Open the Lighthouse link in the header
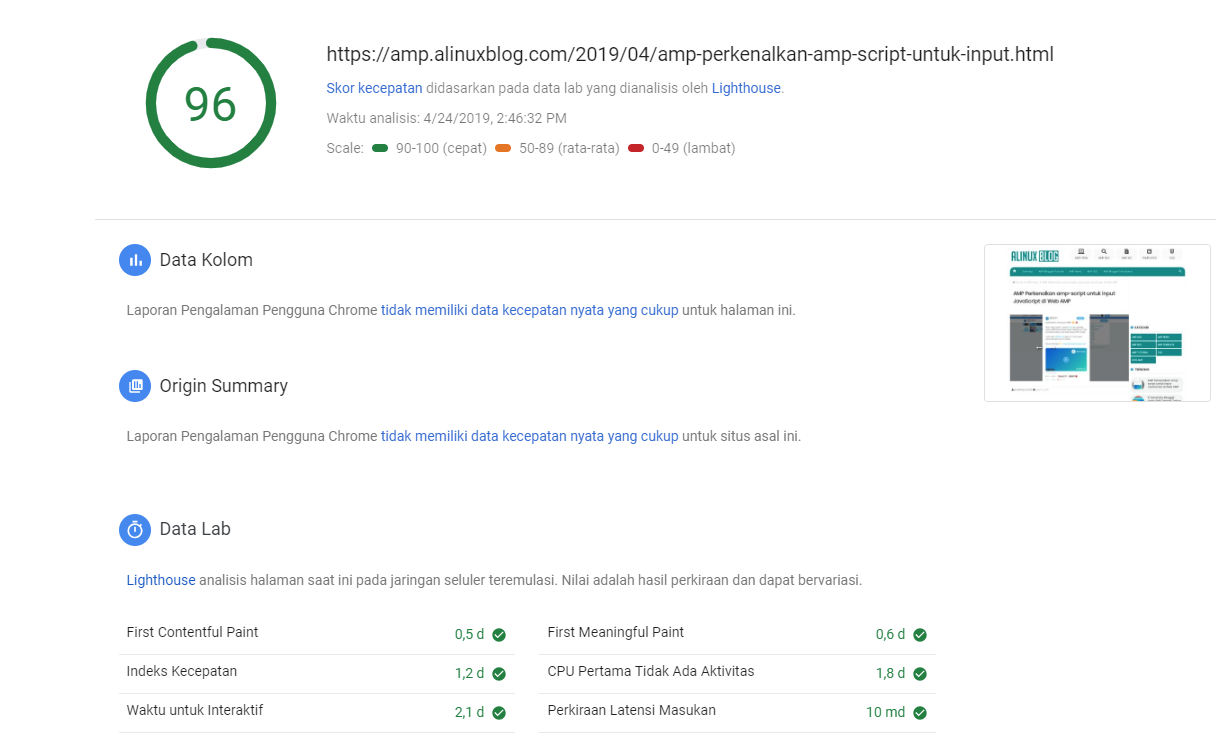Image resolution: width=1216 pixels, height=734 pixels. [x=746, y=88]
